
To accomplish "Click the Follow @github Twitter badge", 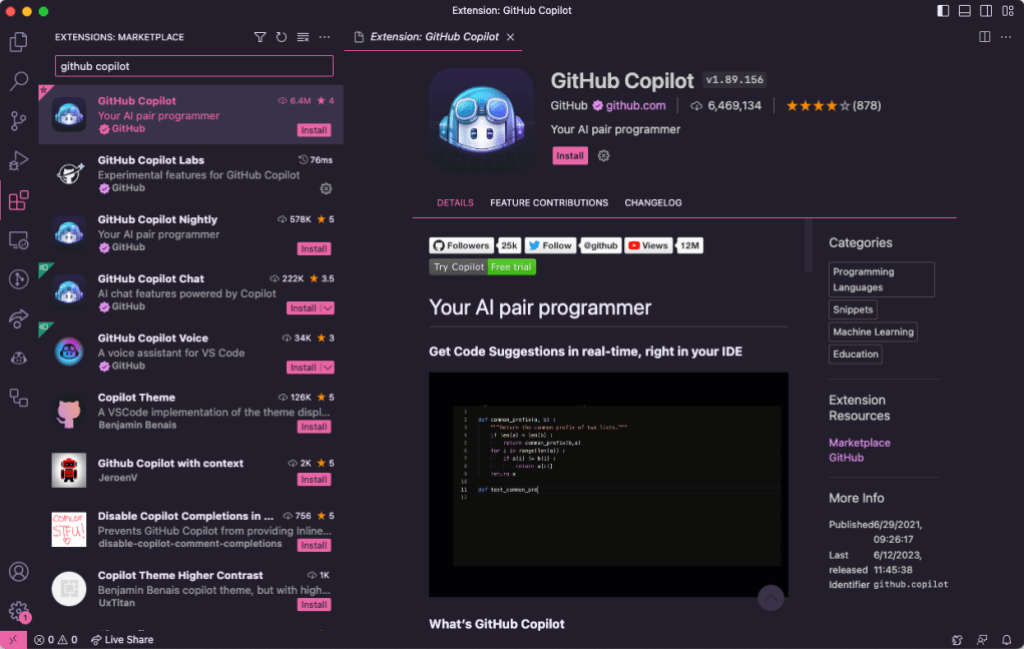I will point(573,245).
